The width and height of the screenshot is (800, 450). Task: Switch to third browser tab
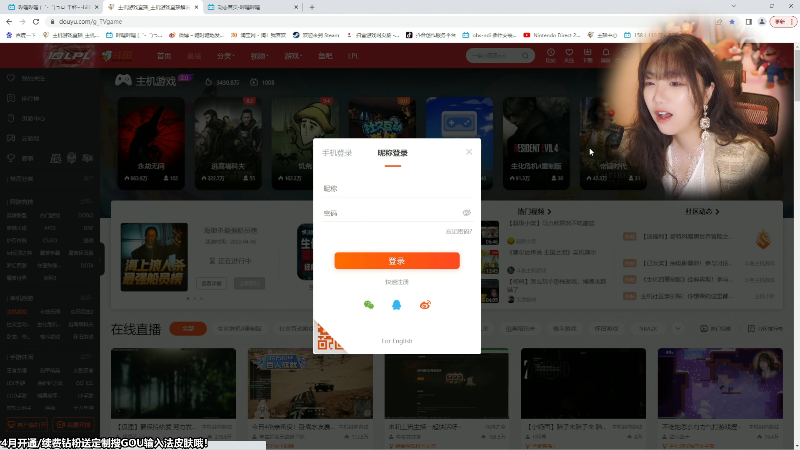253,7
